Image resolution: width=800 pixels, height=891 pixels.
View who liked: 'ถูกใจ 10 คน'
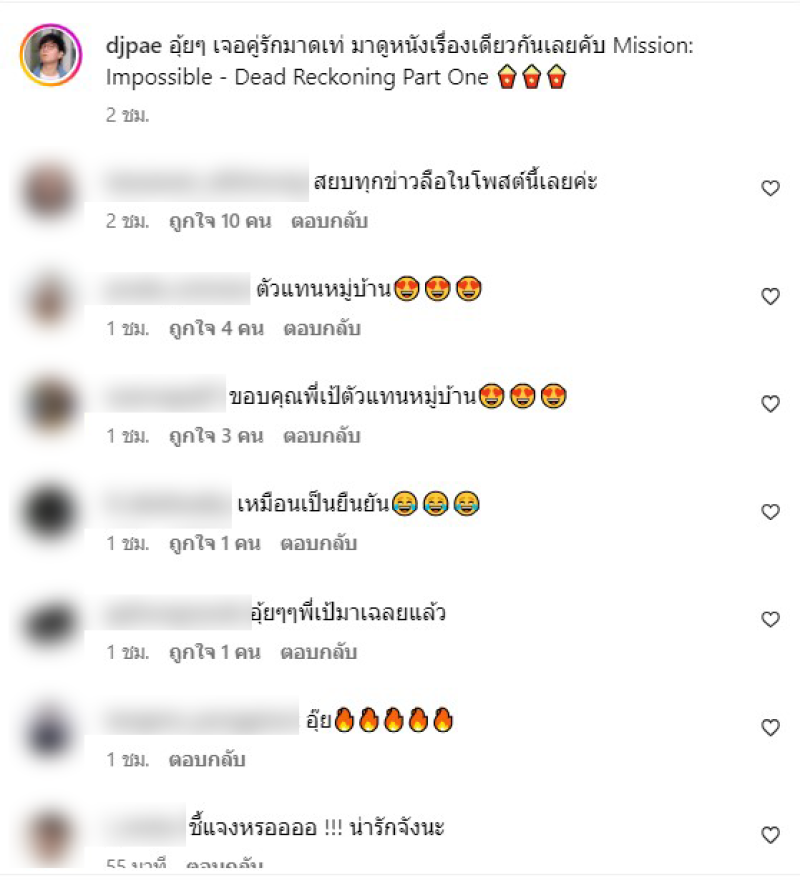[x=220, y=220]
